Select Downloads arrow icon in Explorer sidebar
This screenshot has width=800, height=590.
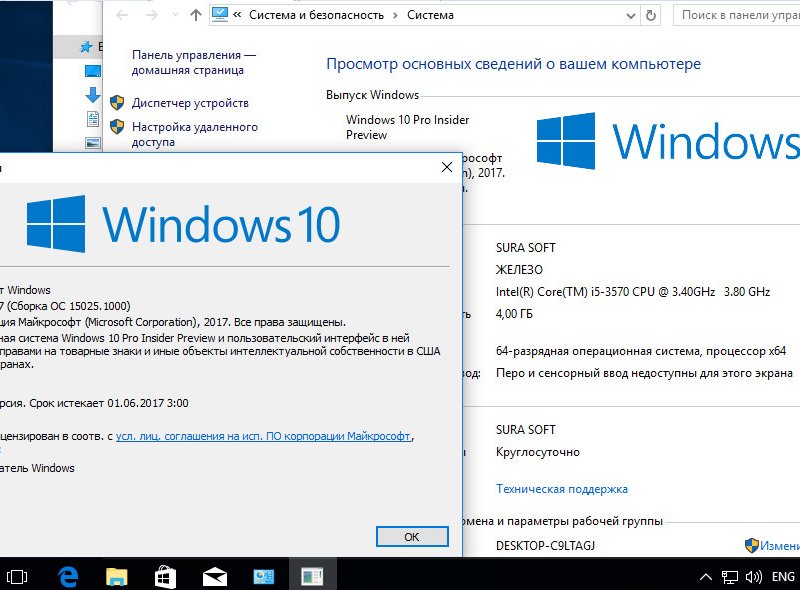click(x=93, y=95)
